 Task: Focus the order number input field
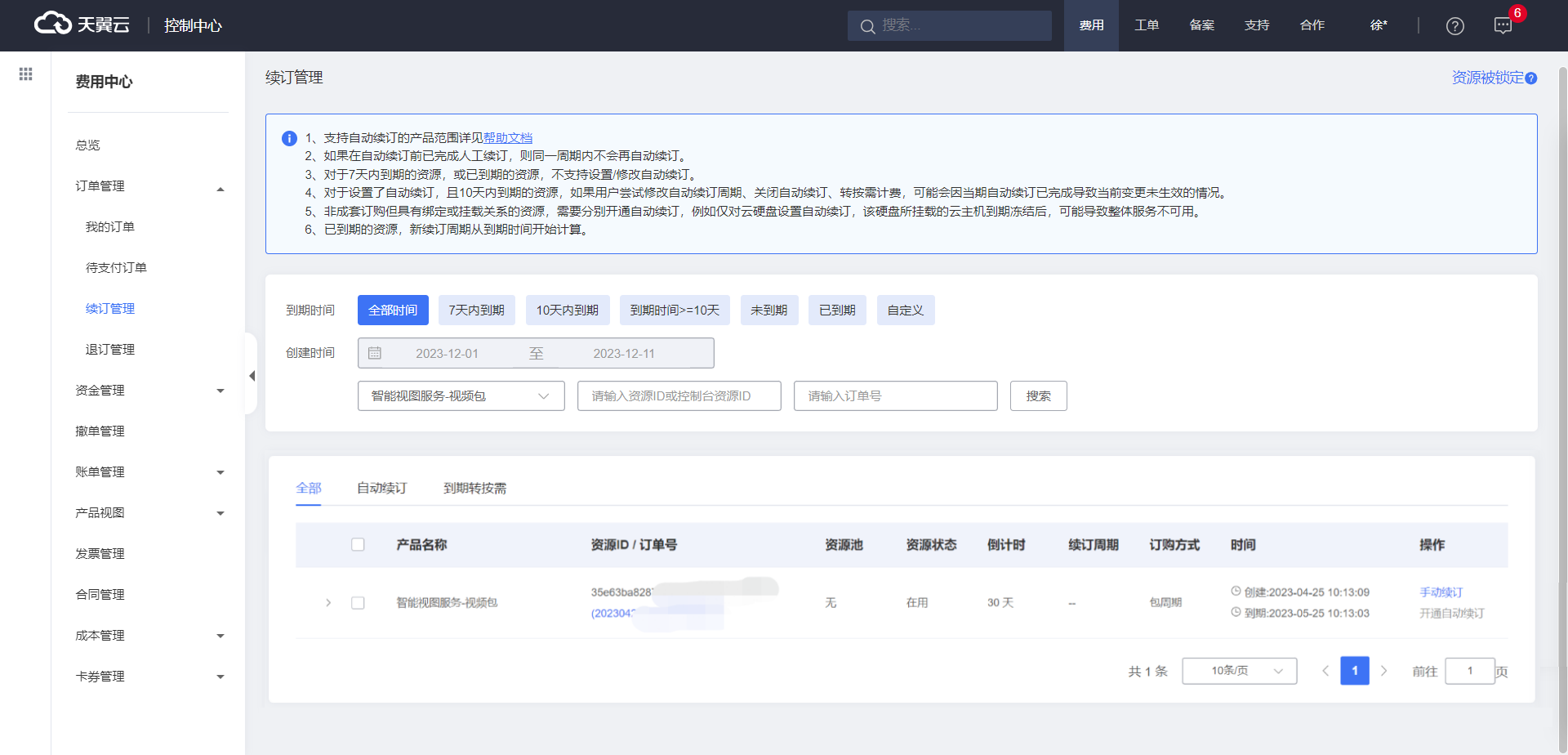[895, 396]
